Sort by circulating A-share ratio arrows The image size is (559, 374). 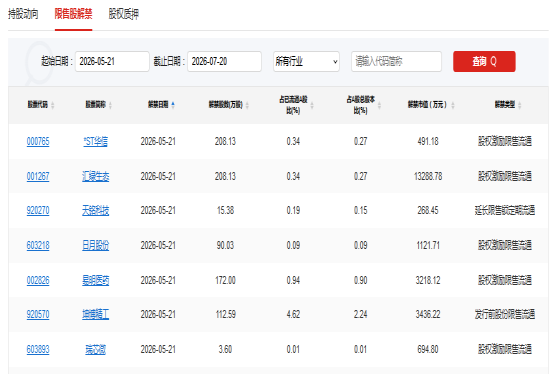pos(312,105)
